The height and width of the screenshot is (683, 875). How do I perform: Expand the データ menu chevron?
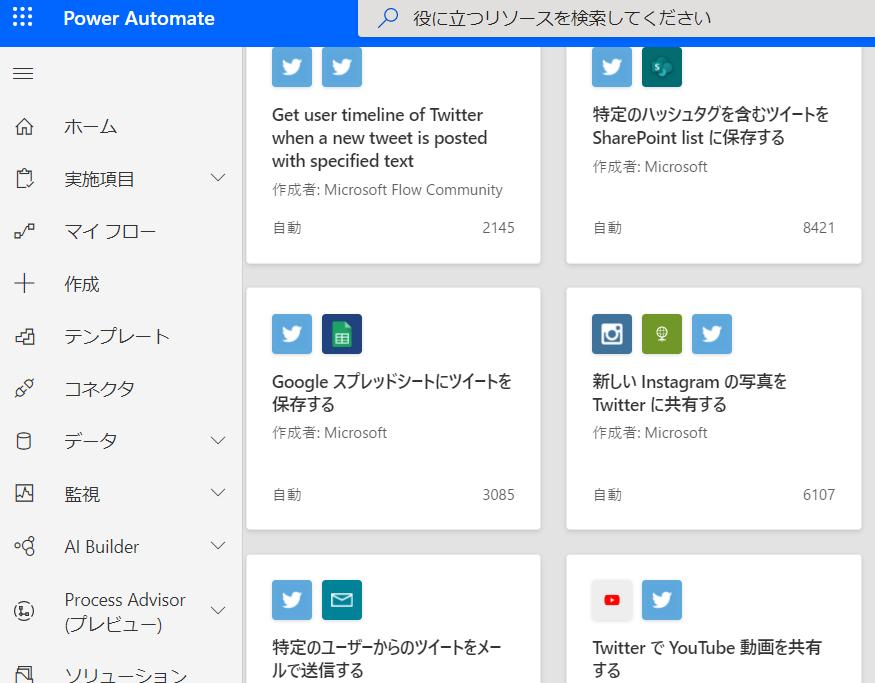pyautogui.click(x=218, y=440)
